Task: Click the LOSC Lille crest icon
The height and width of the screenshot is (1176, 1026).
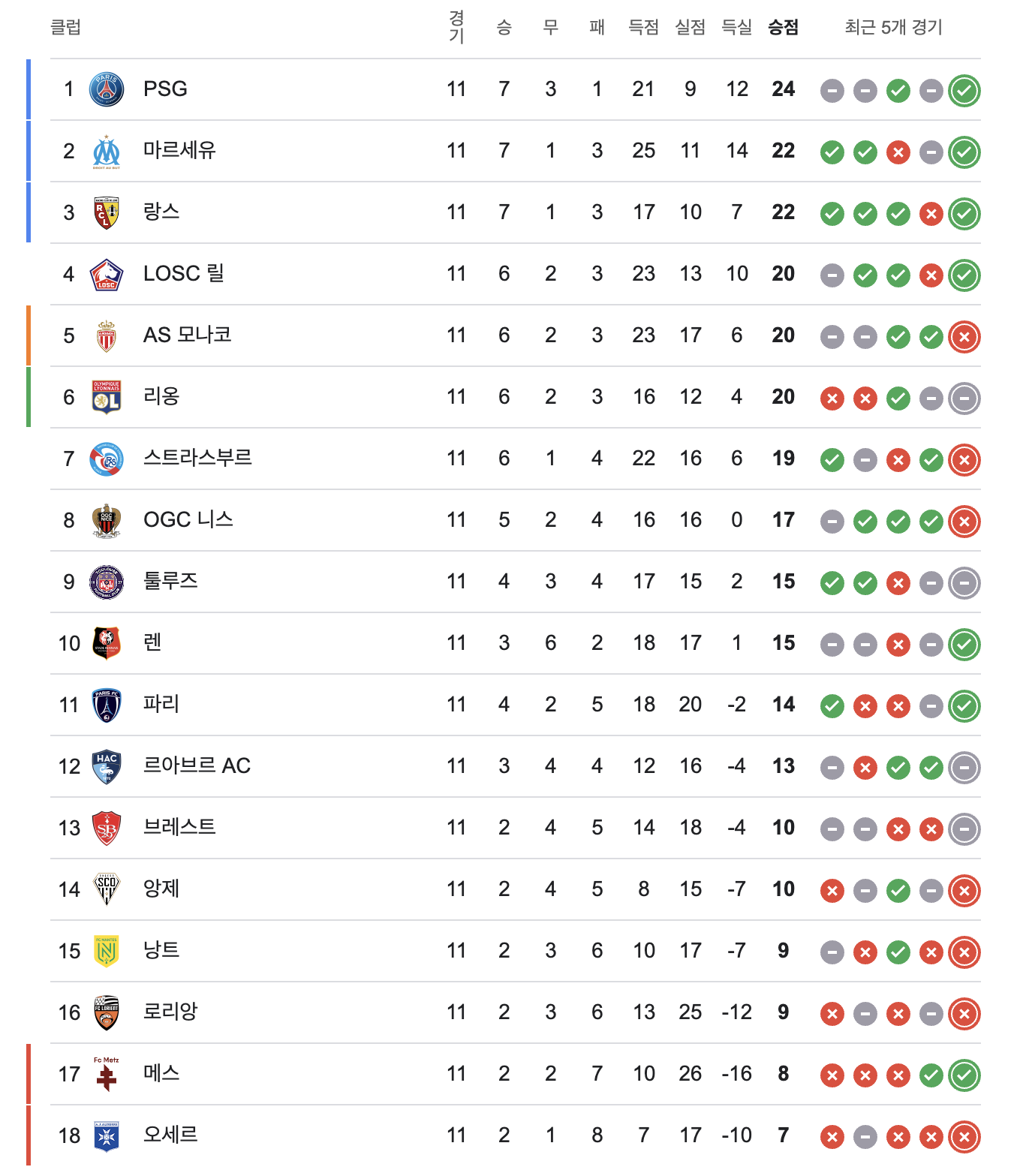Action: 107,275
